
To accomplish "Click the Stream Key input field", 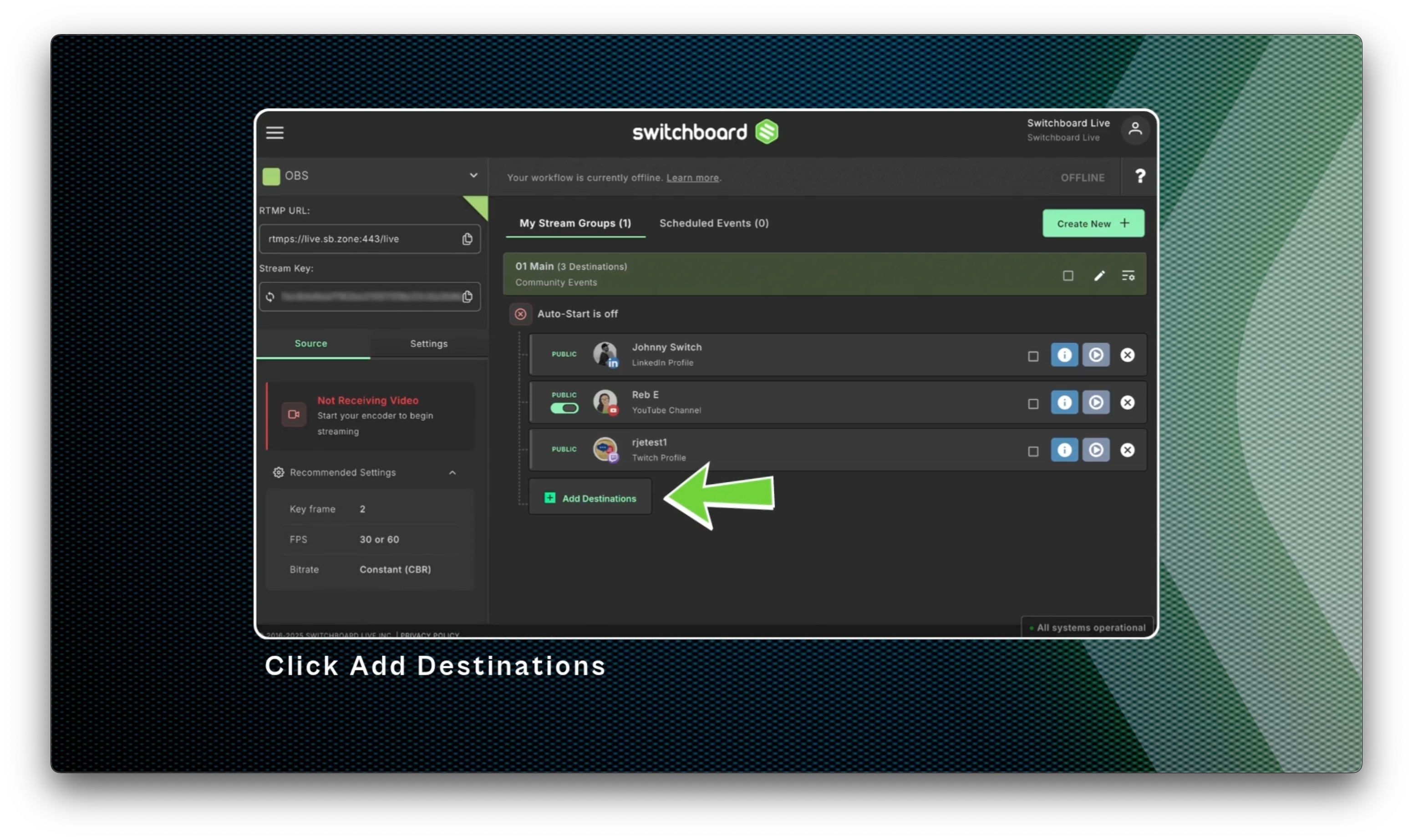I will click(x=370, y=297).
